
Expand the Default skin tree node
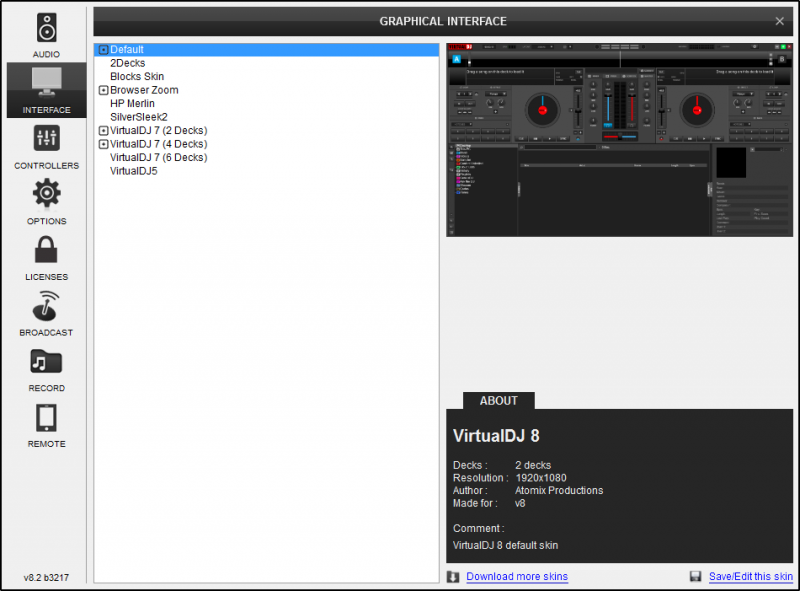pos(104,50)
